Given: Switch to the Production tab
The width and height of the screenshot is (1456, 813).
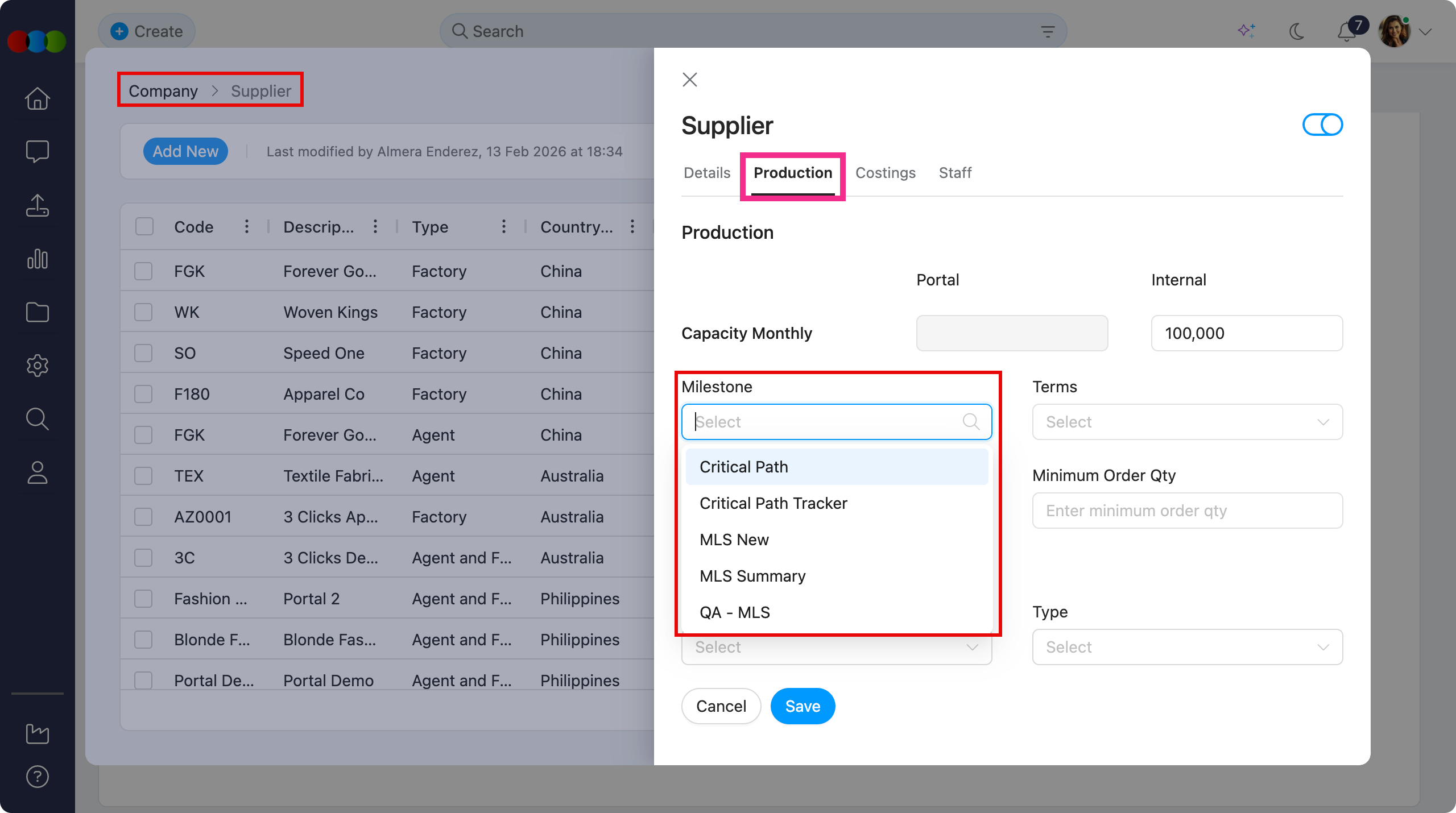Looking at the screenshot, I should coord(793,173).
